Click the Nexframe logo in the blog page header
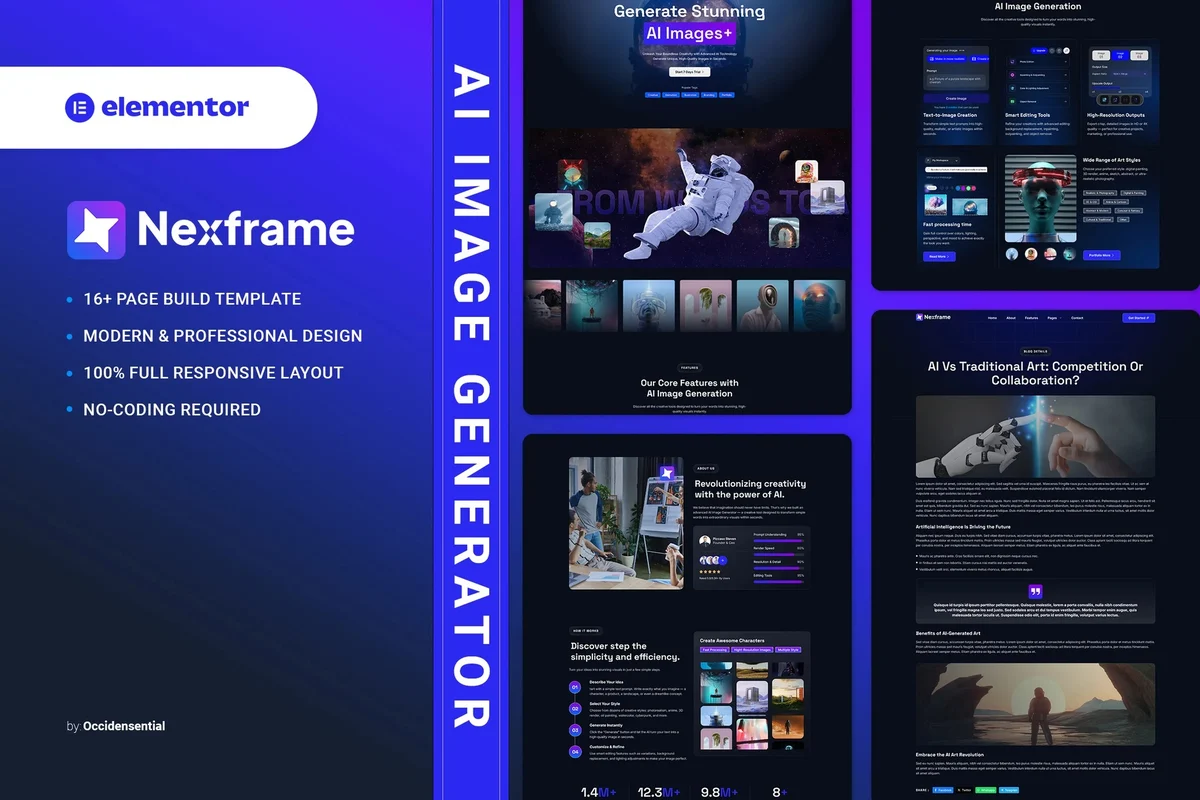The image size is (1200, 800). [x=933, y=317]
